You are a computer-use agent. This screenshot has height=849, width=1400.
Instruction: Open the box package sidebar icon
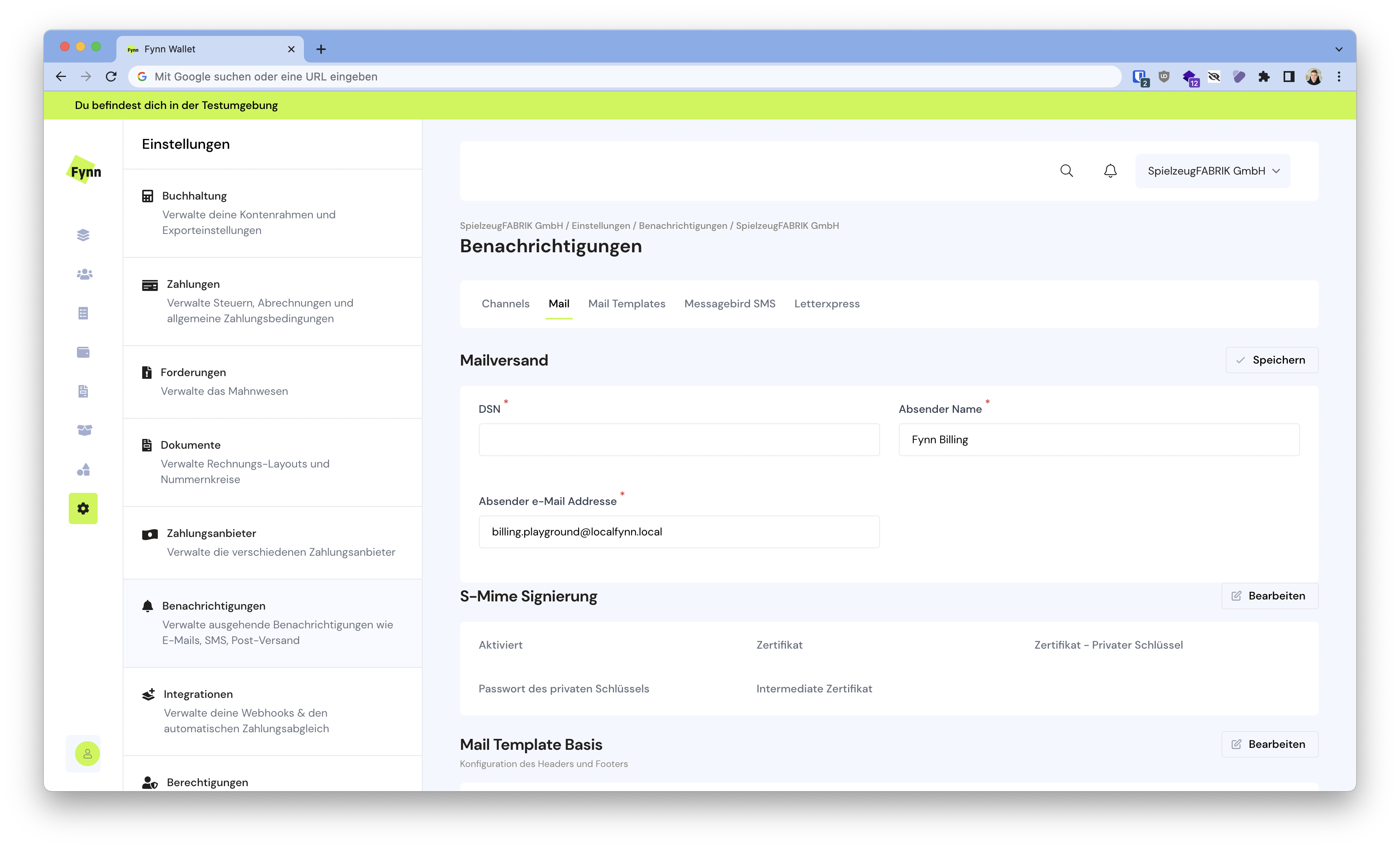84,430
